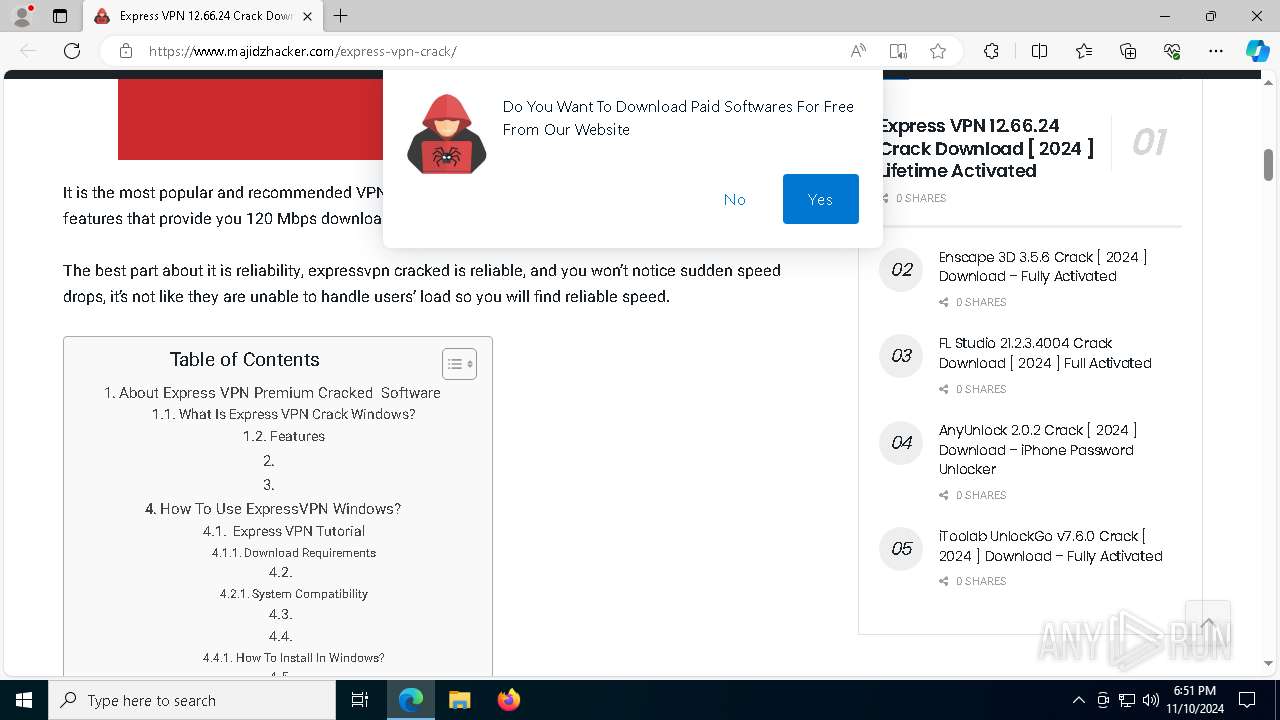
Task: Click the Edge profile avatar icon
Action: tap(22, 16)
